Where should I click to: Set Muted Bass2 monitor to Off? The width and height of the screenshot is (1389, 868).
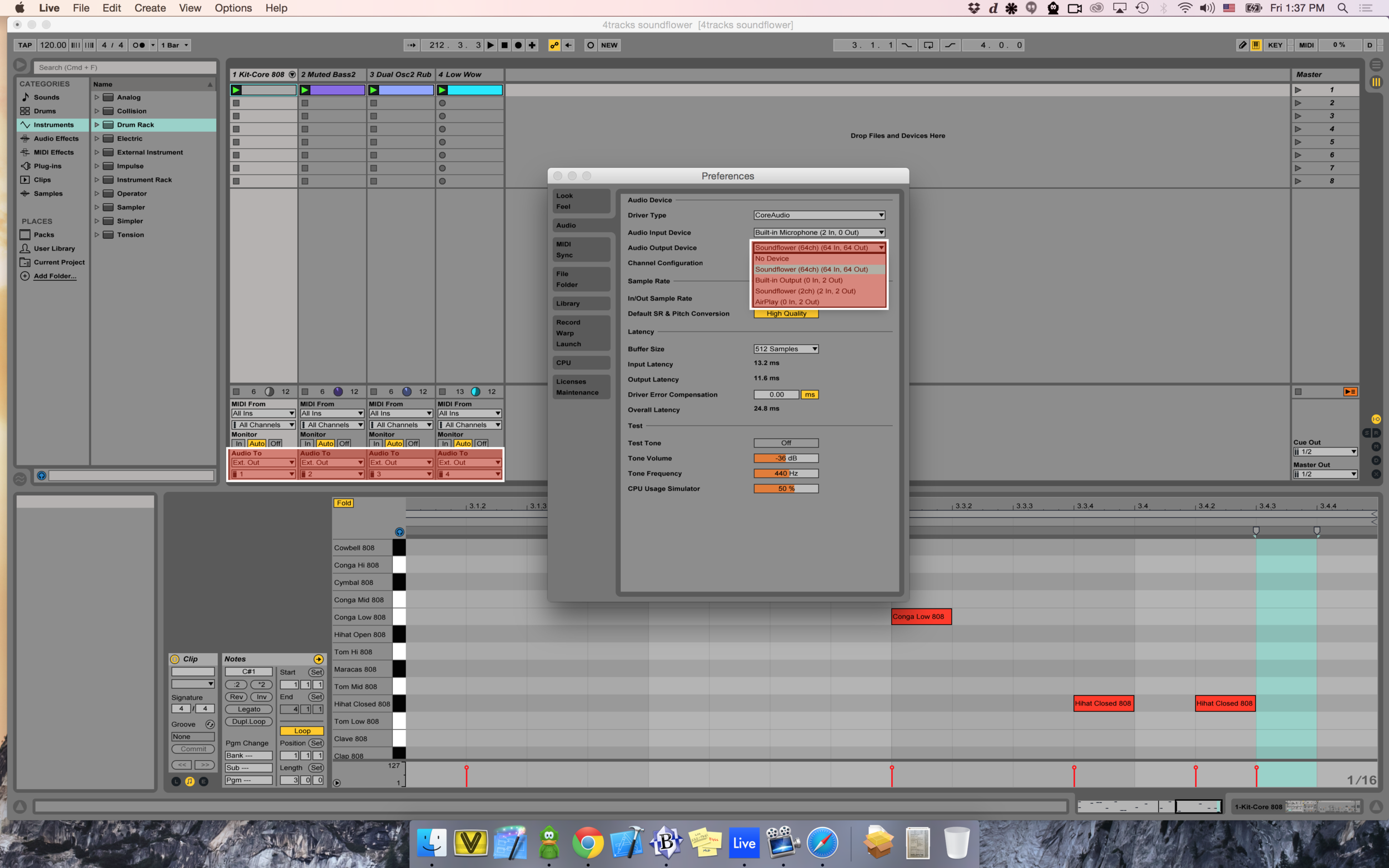click(344, 443)
